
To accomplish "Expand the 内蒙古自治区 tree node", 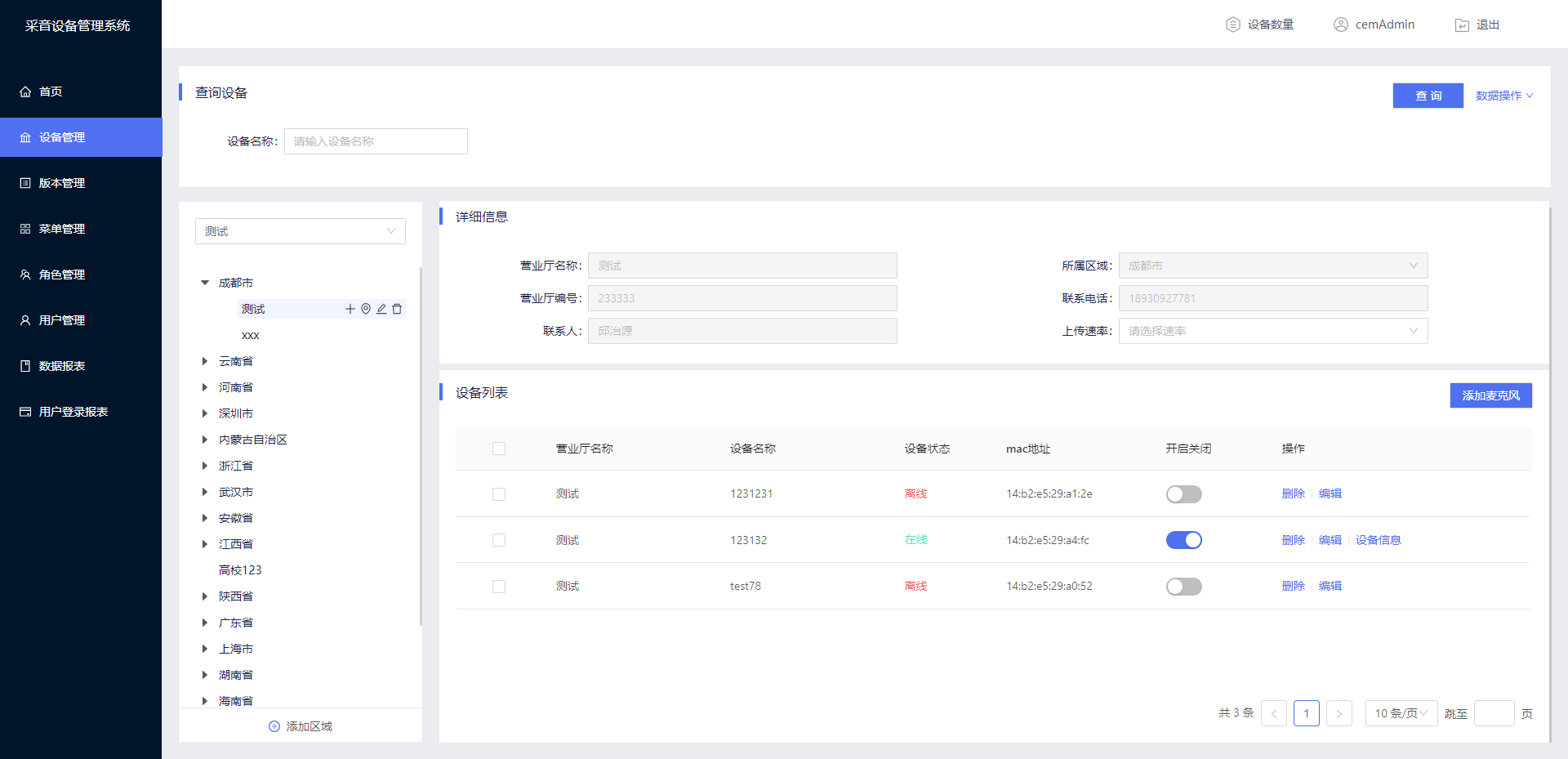I will [x=205, y=440].
